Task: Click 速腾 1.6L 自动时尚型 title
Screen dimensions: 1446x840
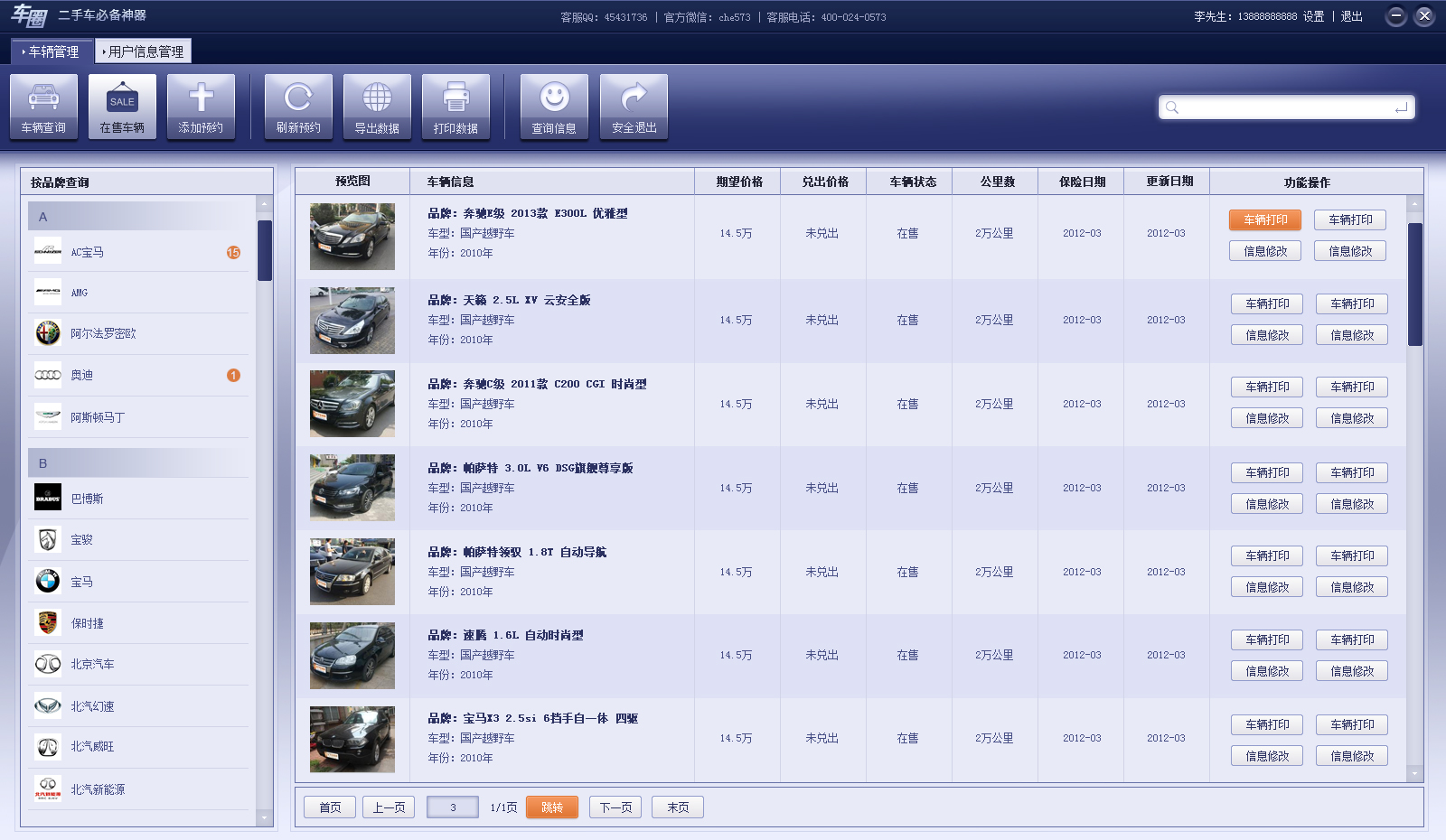Action: 523,635
